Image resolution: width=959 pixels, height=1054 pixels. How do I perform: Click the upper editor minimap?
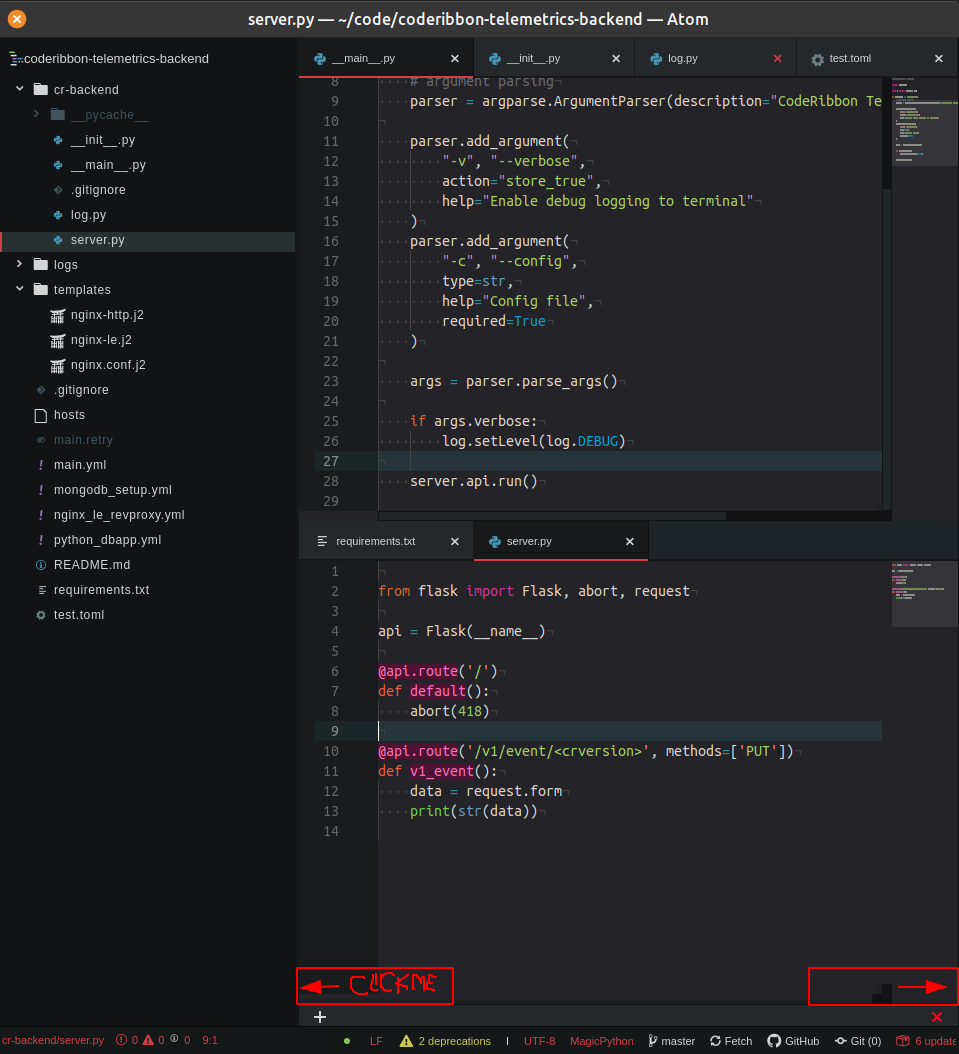[924, 121]
